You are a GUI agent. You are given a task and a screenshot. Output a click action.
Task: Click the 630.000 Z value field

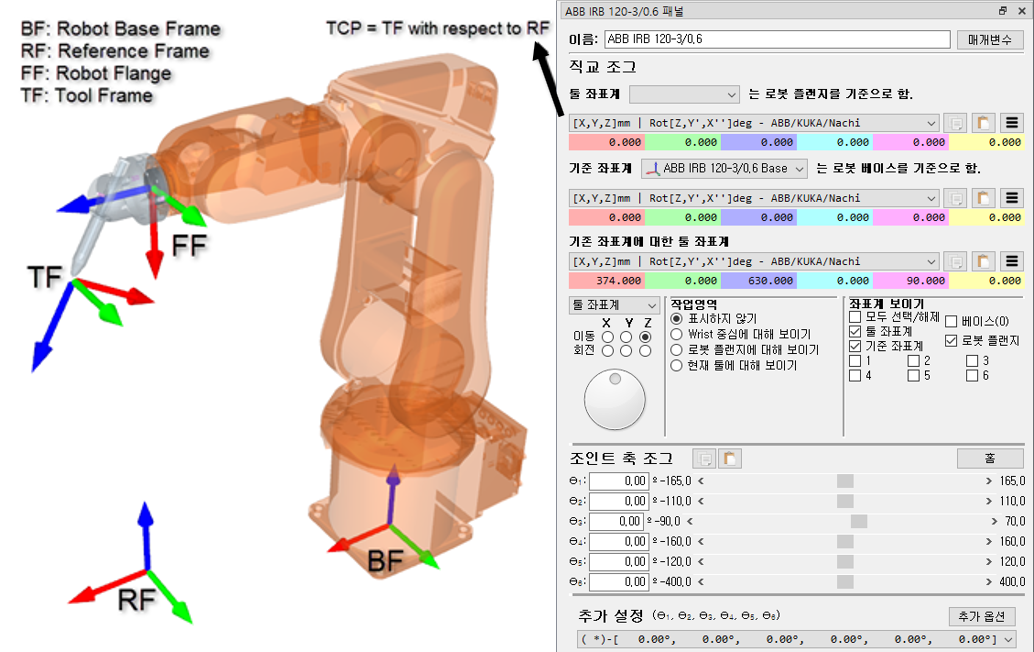coord(758,281)
